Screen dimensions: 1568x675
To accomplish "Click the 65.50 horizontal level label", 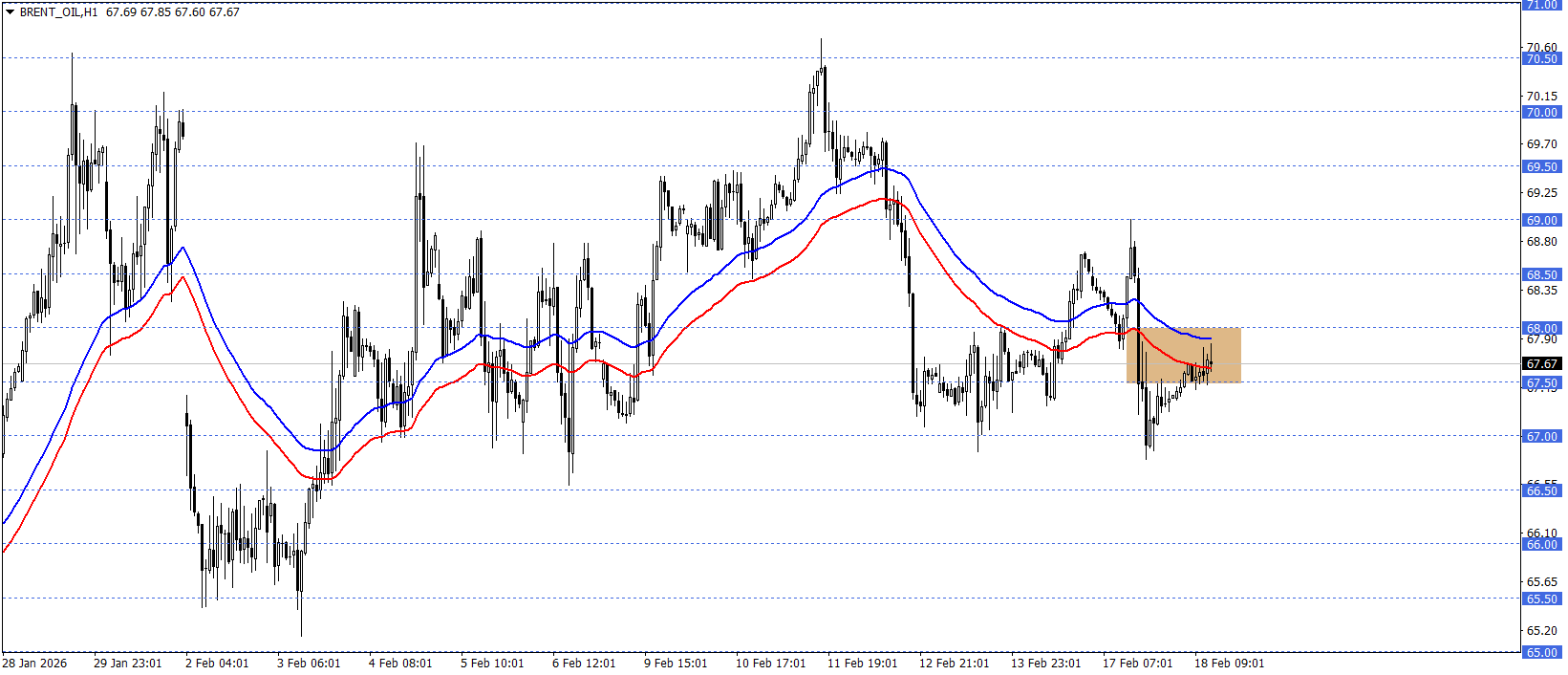I will point(1541,599).
